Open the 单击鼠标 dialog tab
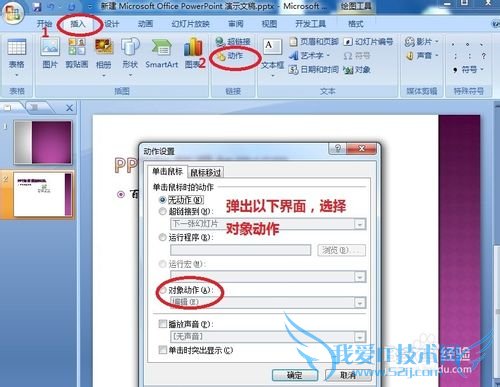Image resolution: width=500 pixels, height=387 pixels. pyautogui.click(x=167, y=171)
